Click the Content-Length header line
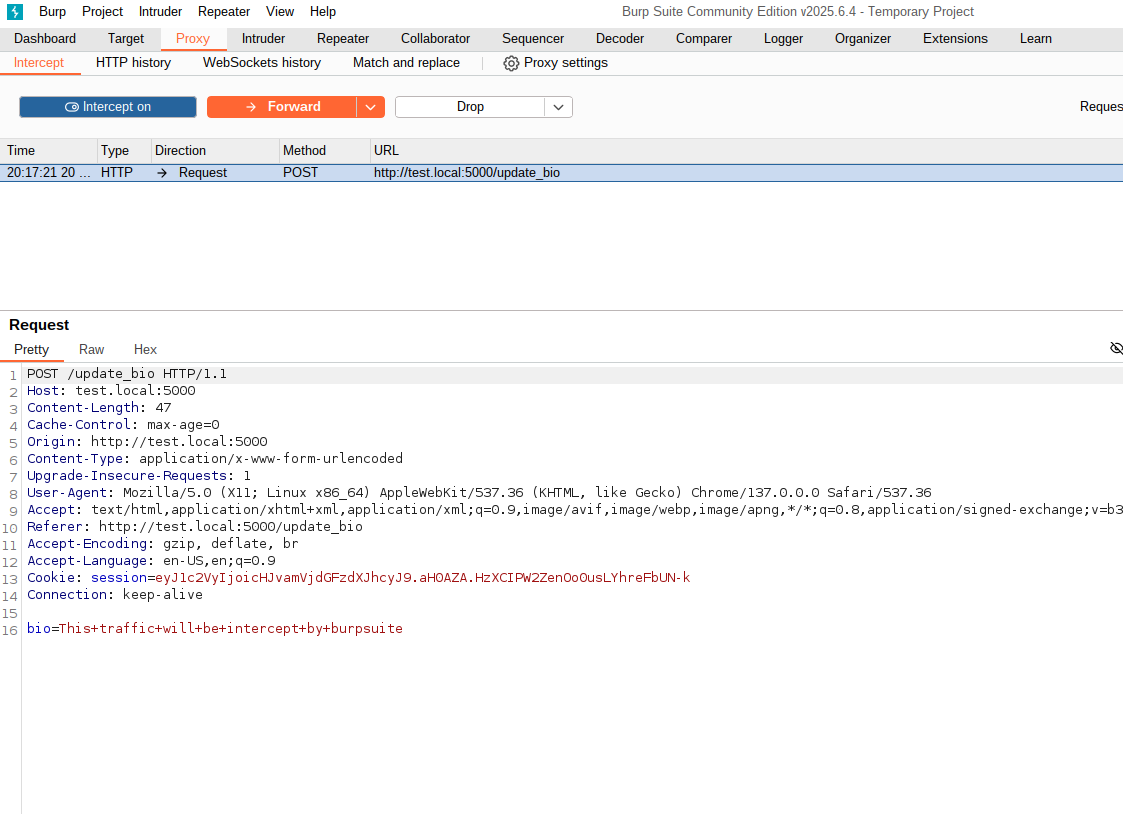 100,408
